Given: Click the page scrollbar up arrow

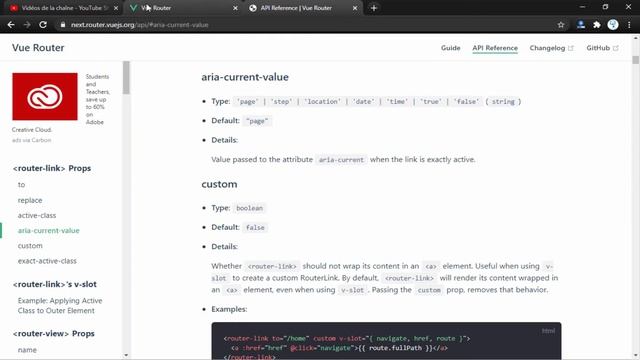Looking at the screenshot, I should 636,38.
